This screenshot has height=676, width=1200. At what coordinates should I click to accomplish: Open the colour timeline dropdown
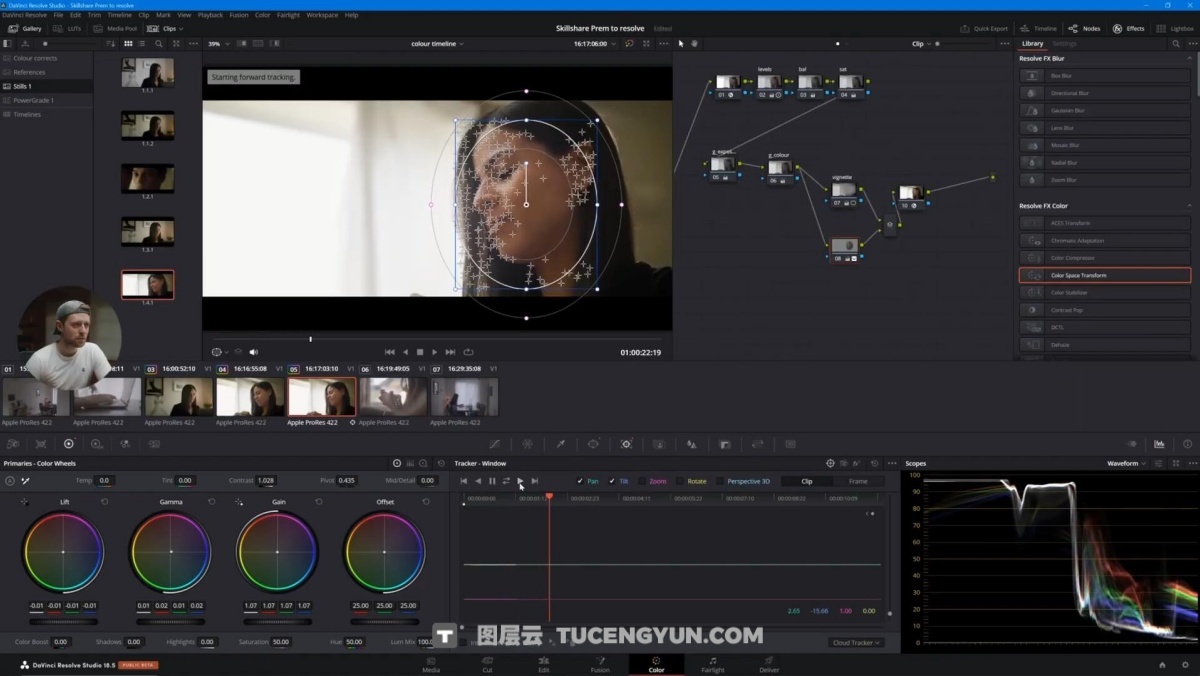437,44
